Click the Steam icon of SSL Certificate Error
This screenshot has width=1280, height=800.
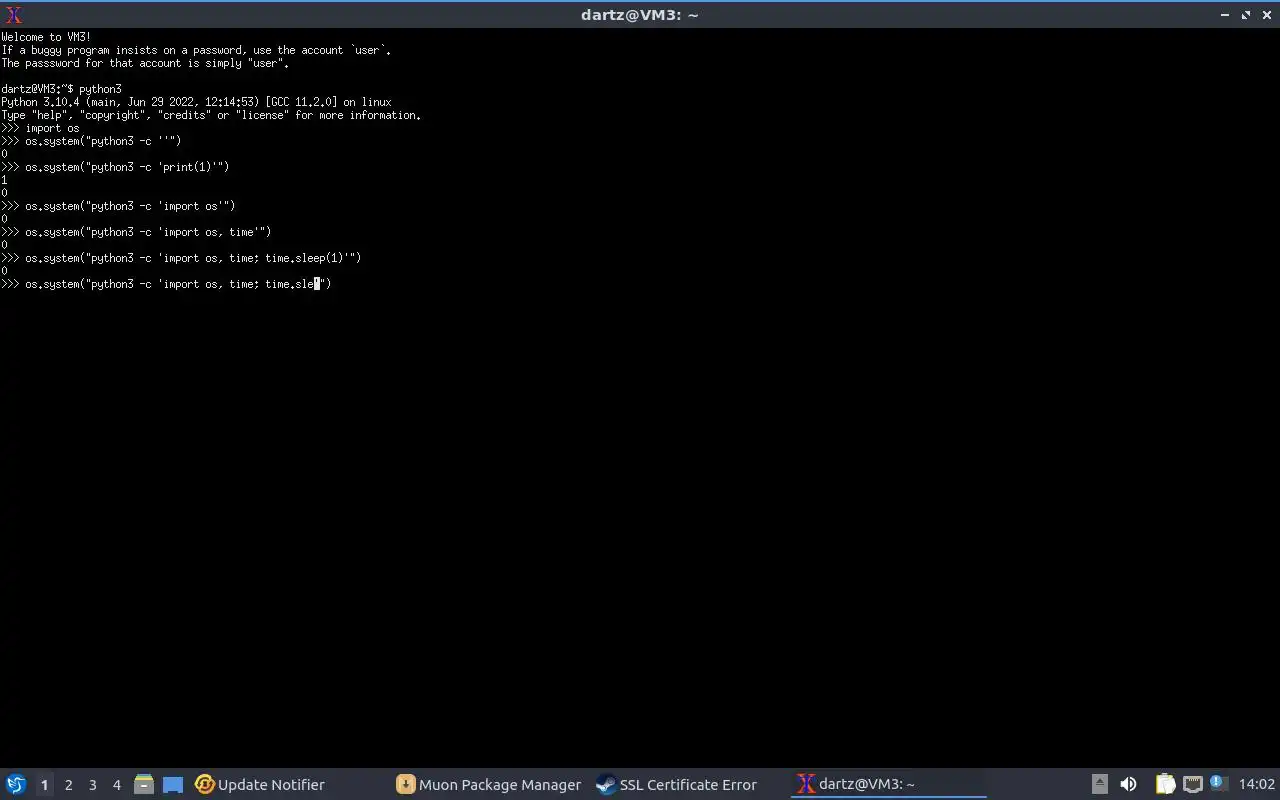[x=606, y=785]
